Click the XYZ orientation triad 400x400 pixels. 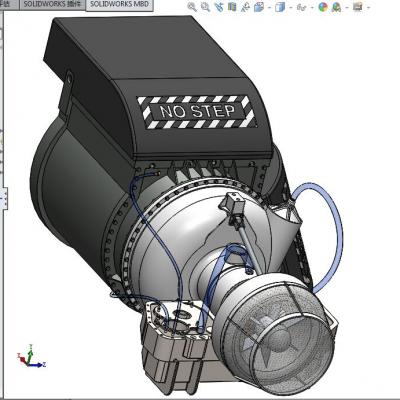pyautogui.click(x=30, y=356)
